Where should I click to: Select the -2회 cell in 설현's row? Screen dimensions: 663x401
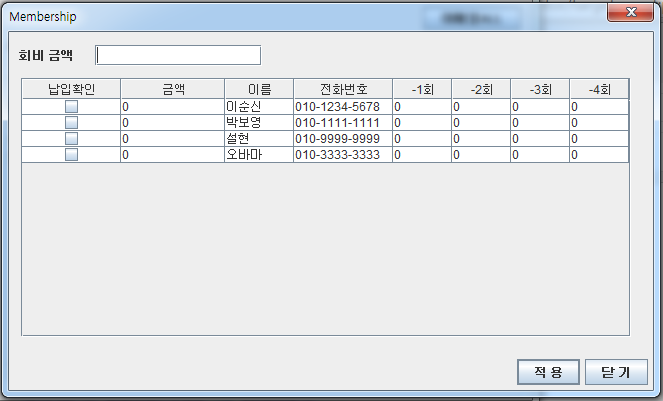tap(481, 139)
